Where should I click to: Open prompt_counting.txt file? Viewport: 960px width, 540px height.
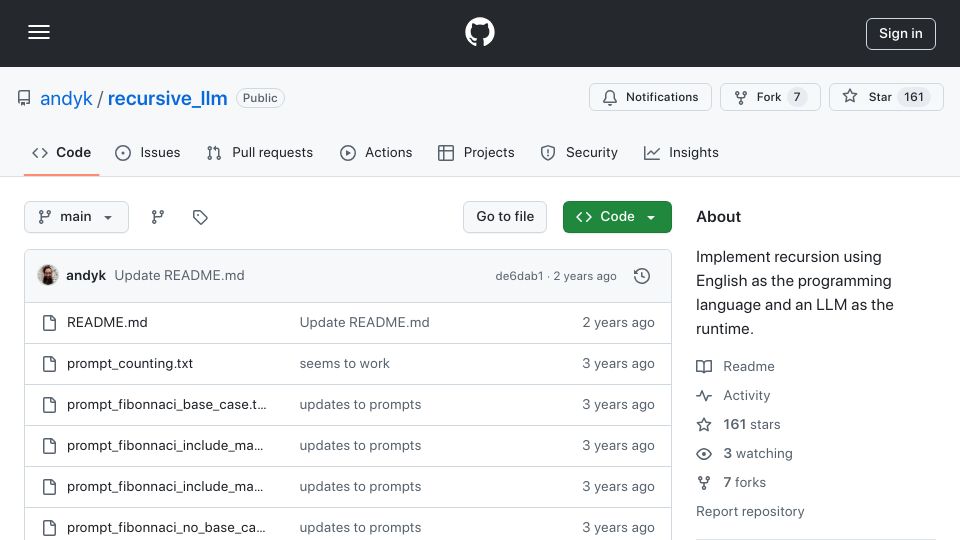coord(130,364)
